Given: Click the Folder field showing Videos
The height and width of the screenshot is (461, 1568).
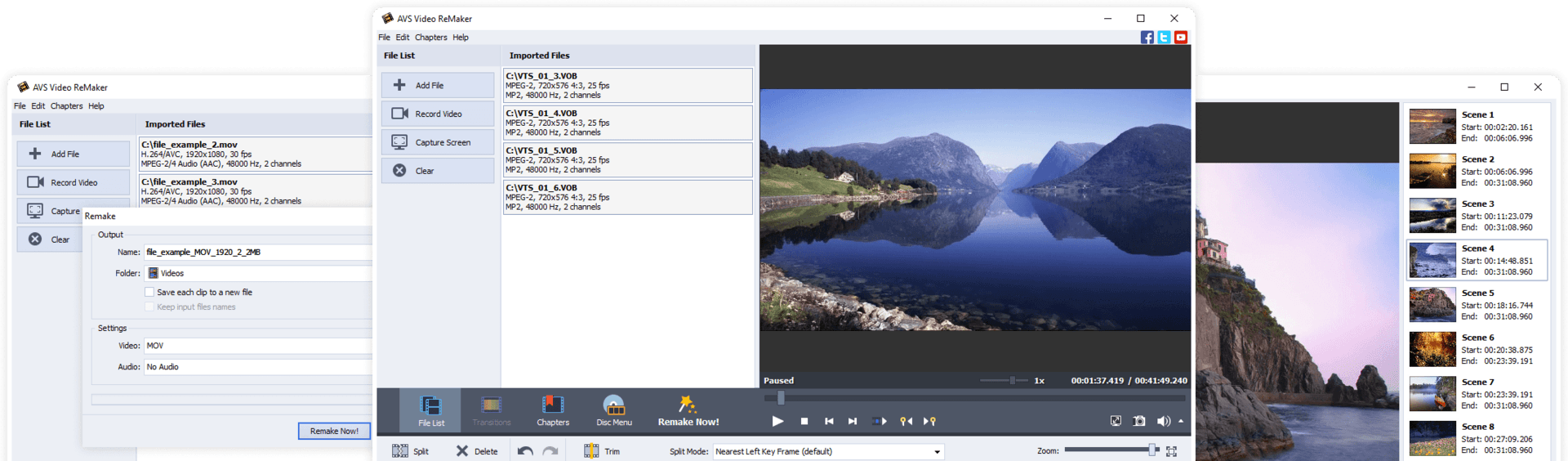Looking at the screenshot, I should (x=258, y=273).
